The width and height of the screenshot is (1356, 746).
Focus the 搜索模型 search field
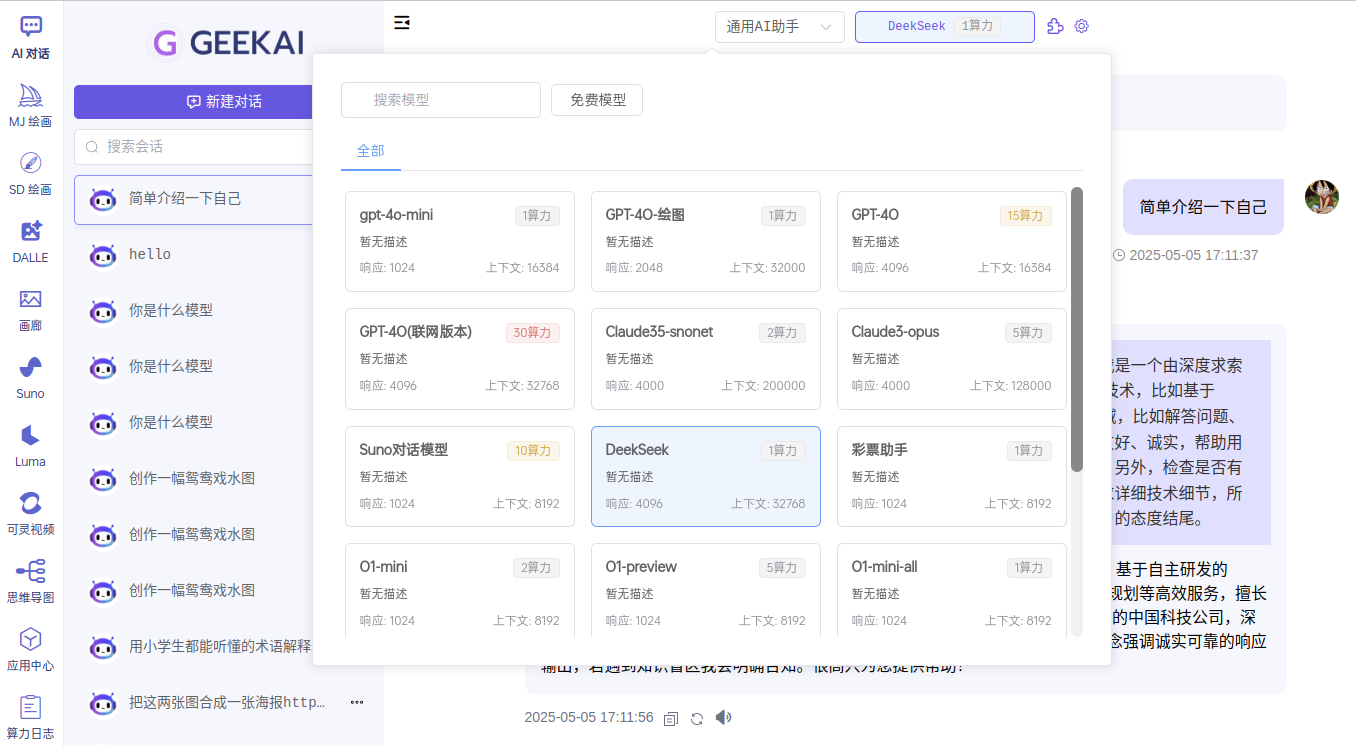(441, 100)
